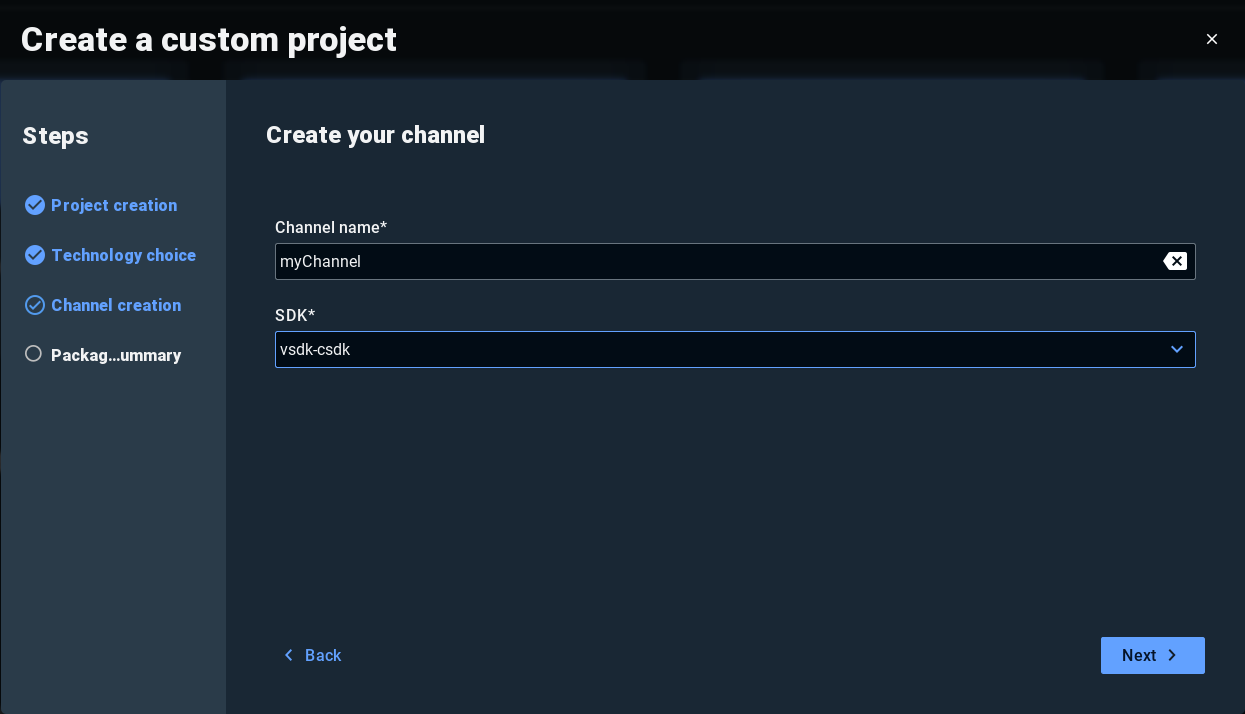This screenshot has height=714, width=1245.
Task: Jump to Packag...ummary step label
Action: click(x=116, y=355)
